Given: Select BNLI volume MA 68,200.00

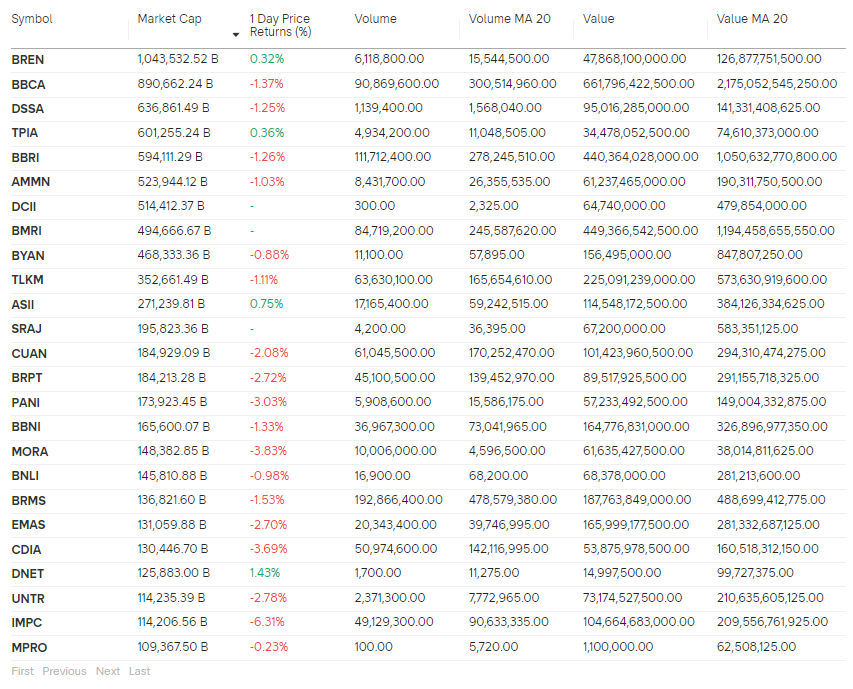Looking at the screenshot, I should [498, 475].
